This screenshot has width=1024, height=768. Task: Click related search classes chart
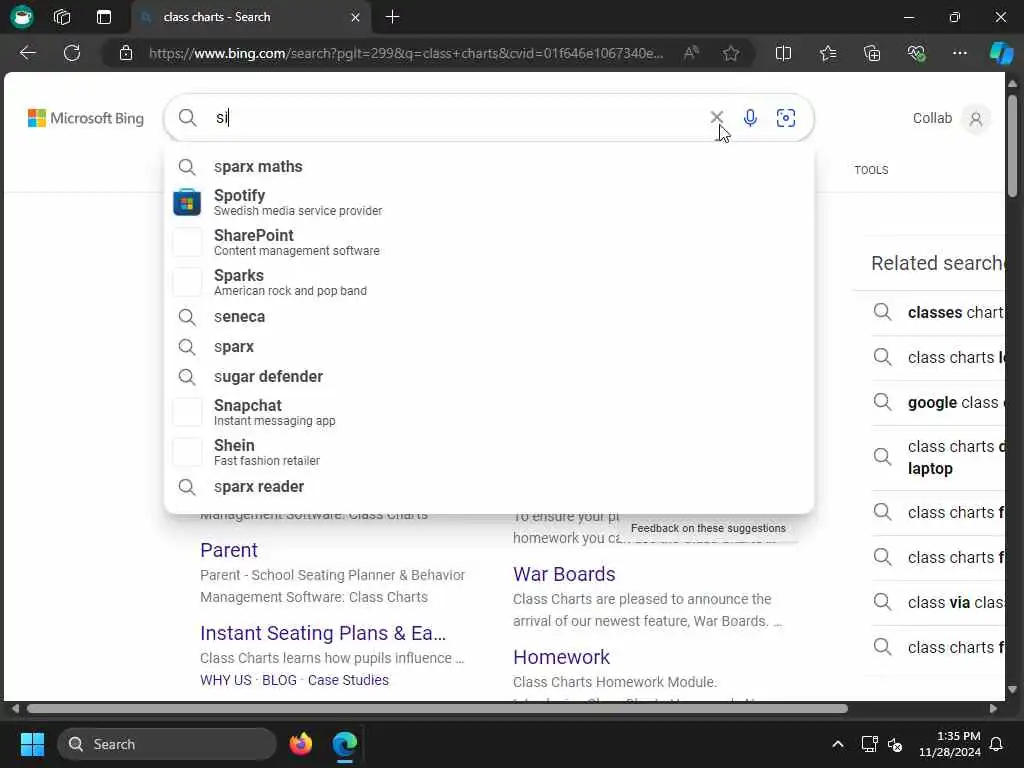click(x=939, y=312)
